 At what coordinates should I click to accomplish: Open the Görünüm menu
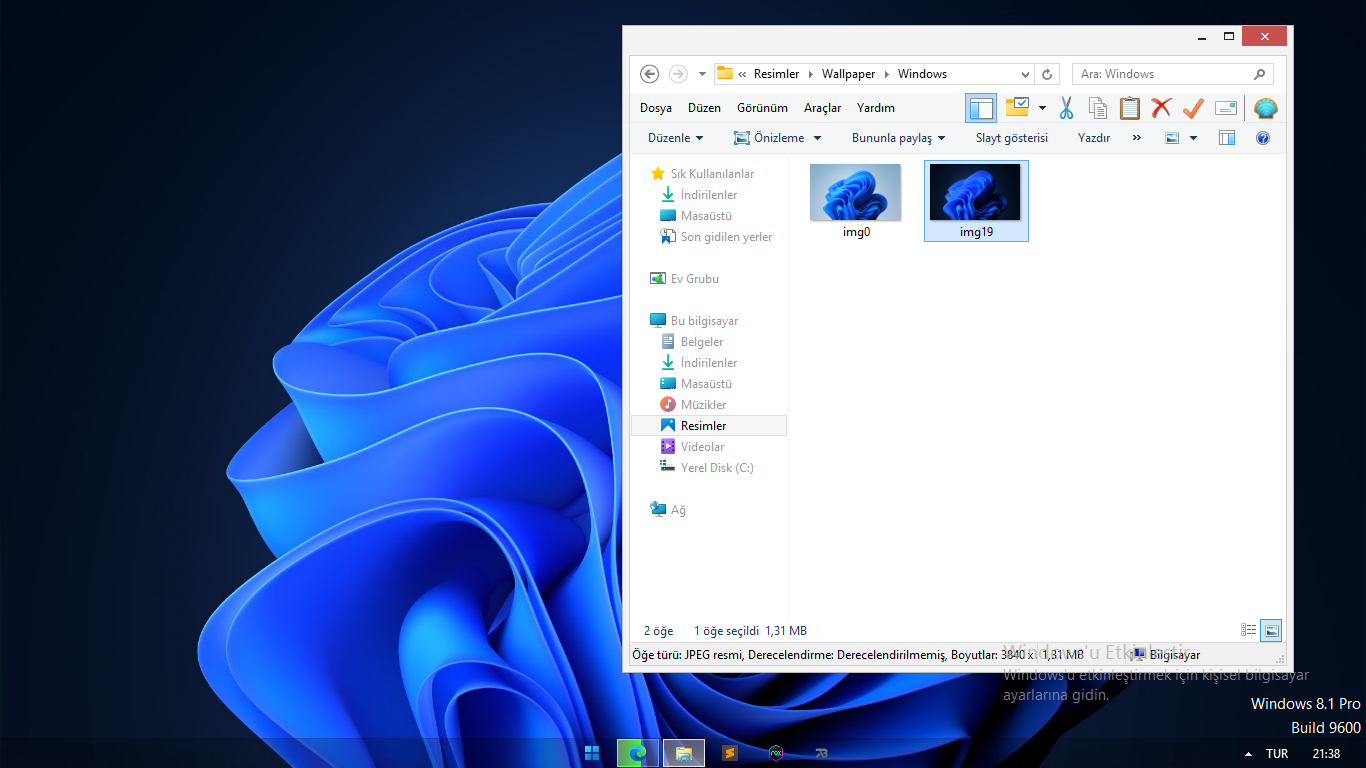tap(762, 108)
